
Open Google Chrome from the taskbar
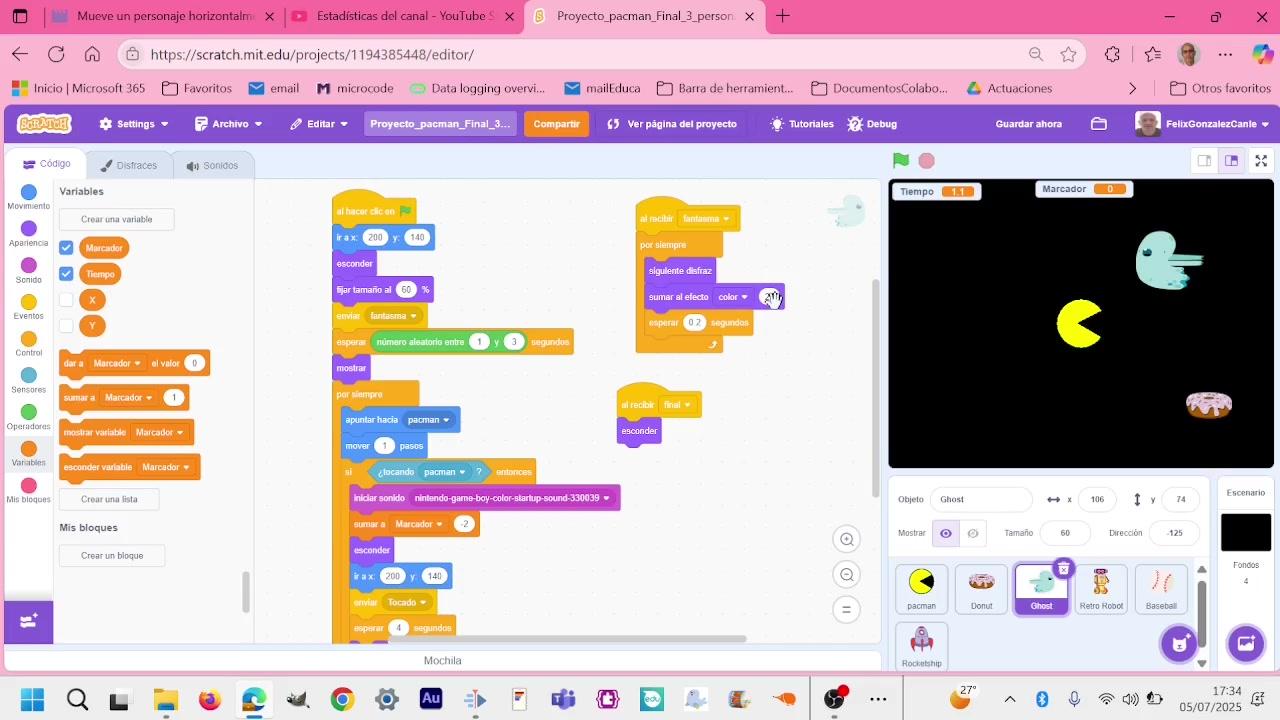coord(342,699)
